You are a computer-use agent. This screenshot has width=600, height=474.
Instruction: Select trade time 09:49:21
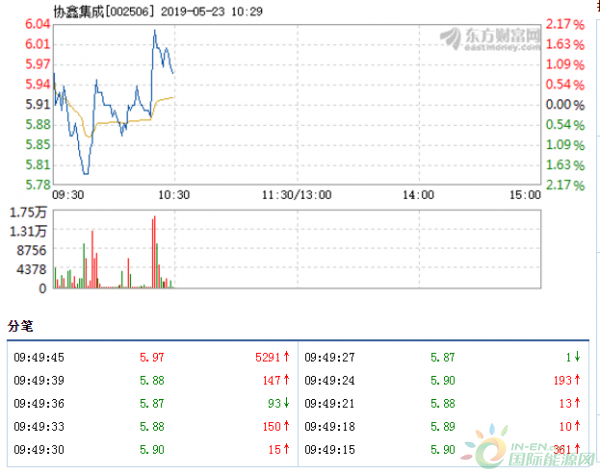pyautogui.click(x=330, y=404)
